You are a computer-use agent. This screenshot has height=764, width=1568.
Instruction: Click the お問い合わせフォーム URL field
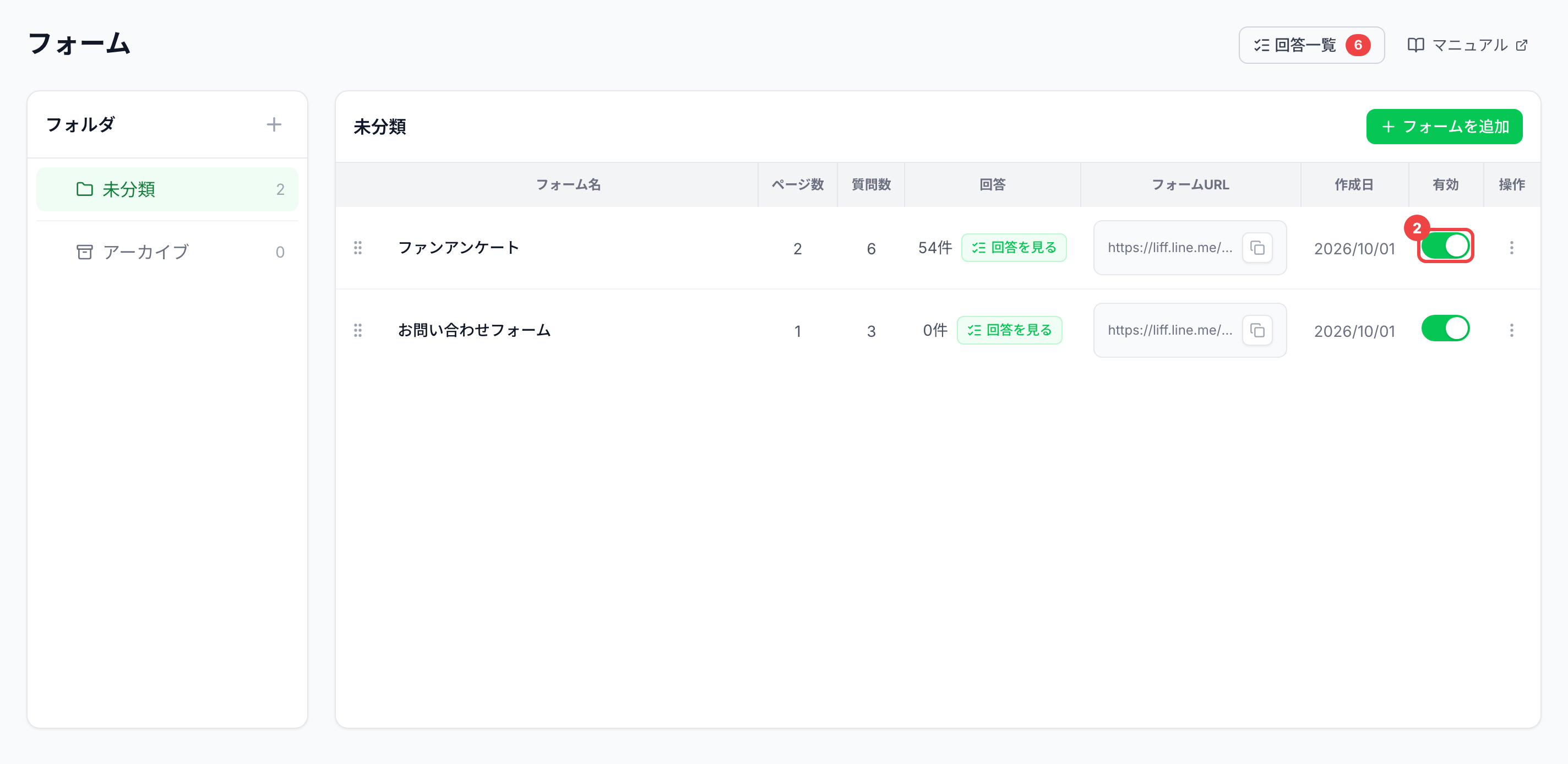coord(1189,330)
